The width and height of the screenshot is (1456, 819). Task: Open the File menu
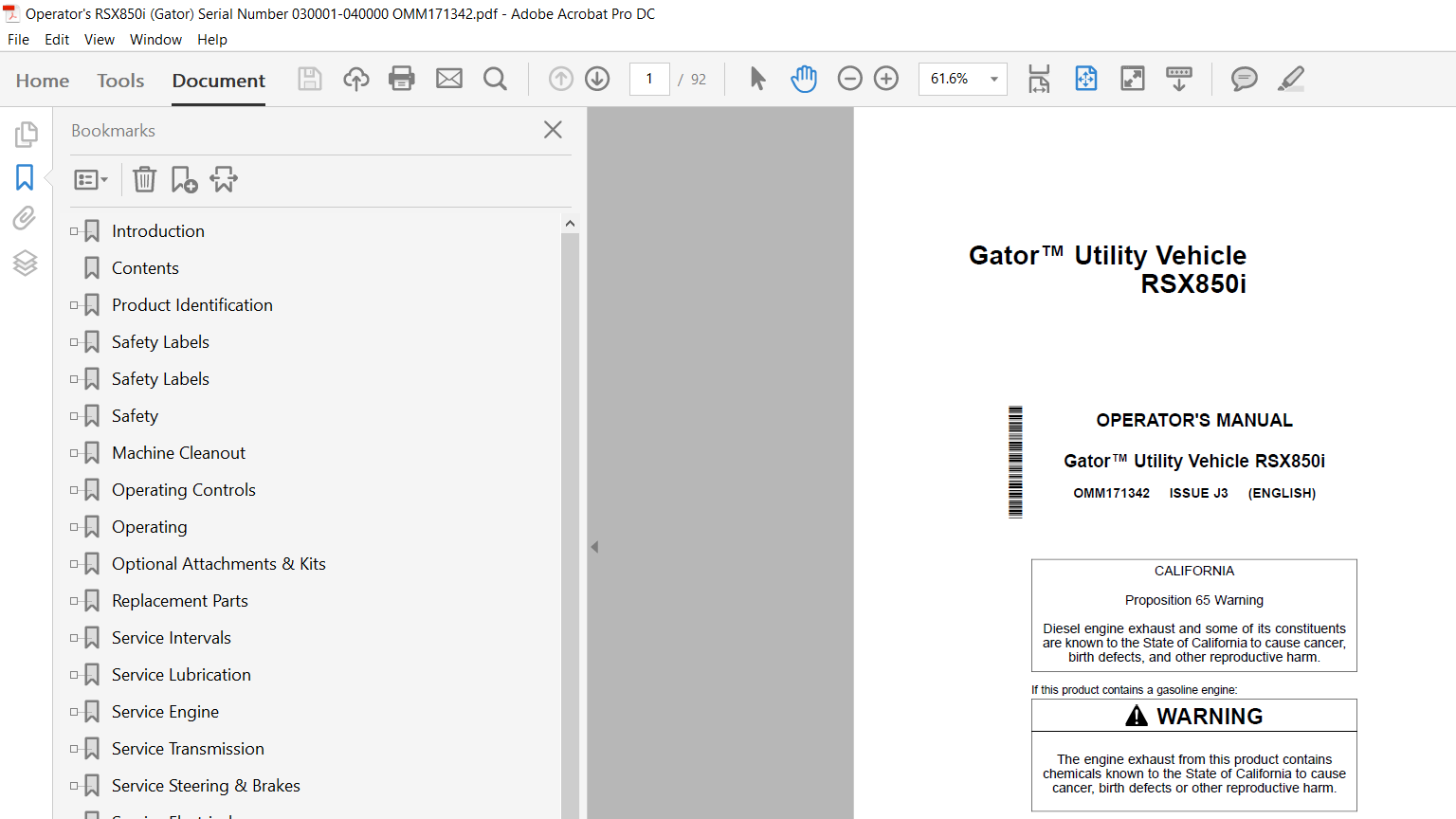click(18, 40)
